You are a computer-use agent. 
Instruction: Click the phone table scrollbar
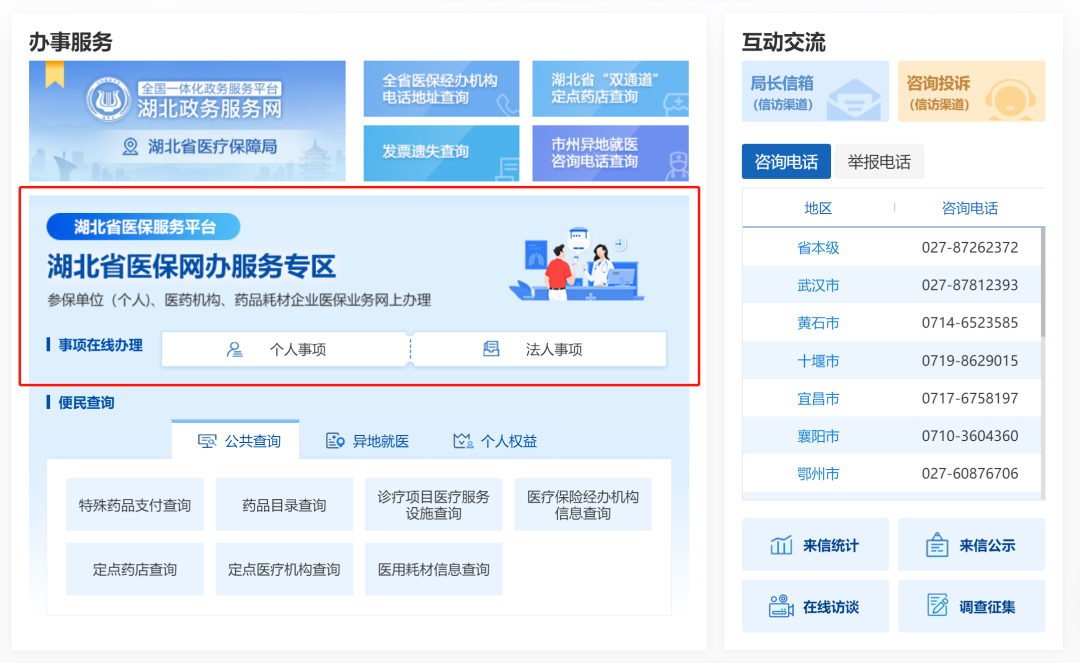click(1043, 282)
